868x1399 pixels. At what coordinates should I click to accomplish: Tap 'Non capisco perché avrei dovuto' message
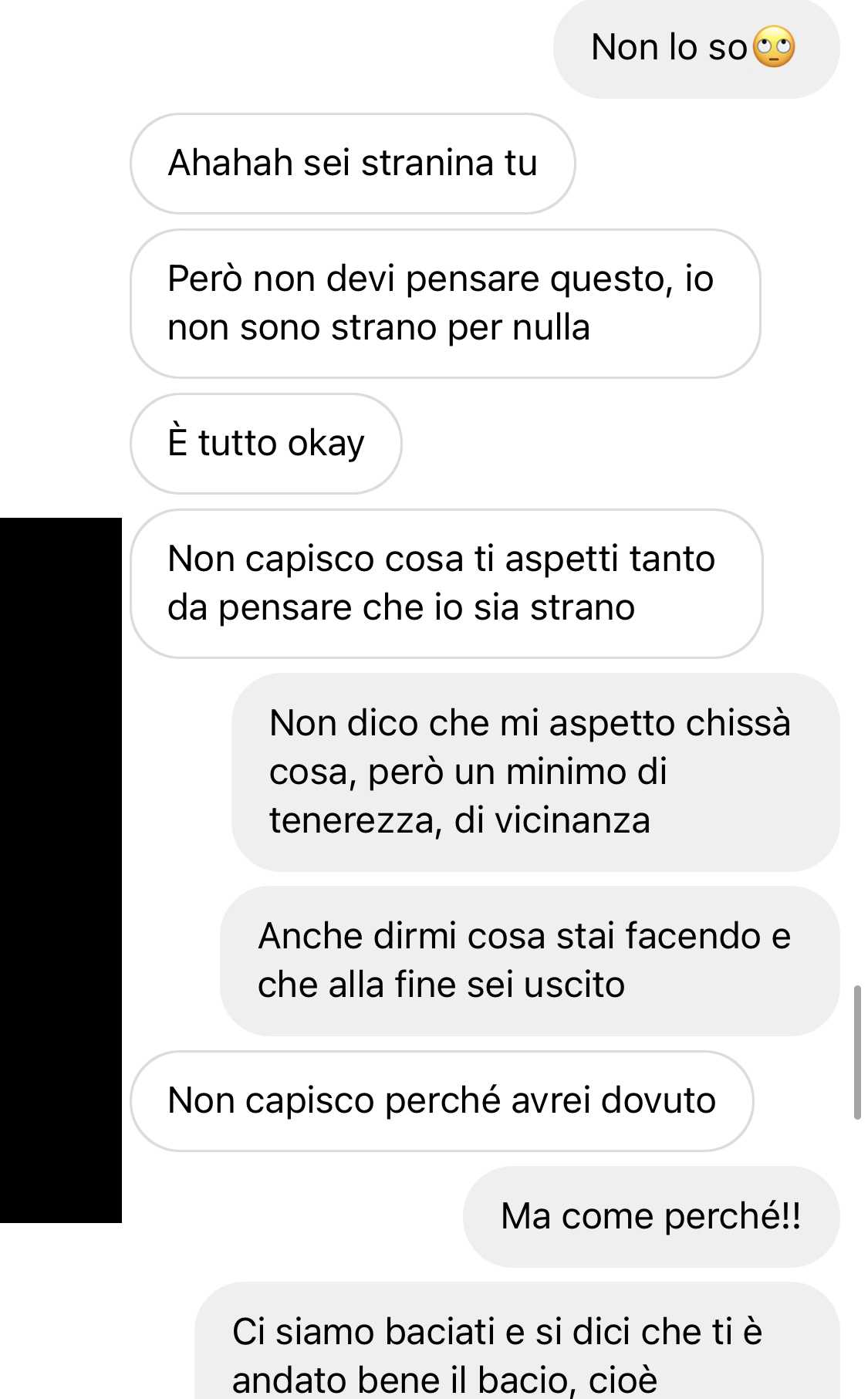(442, 1101)
